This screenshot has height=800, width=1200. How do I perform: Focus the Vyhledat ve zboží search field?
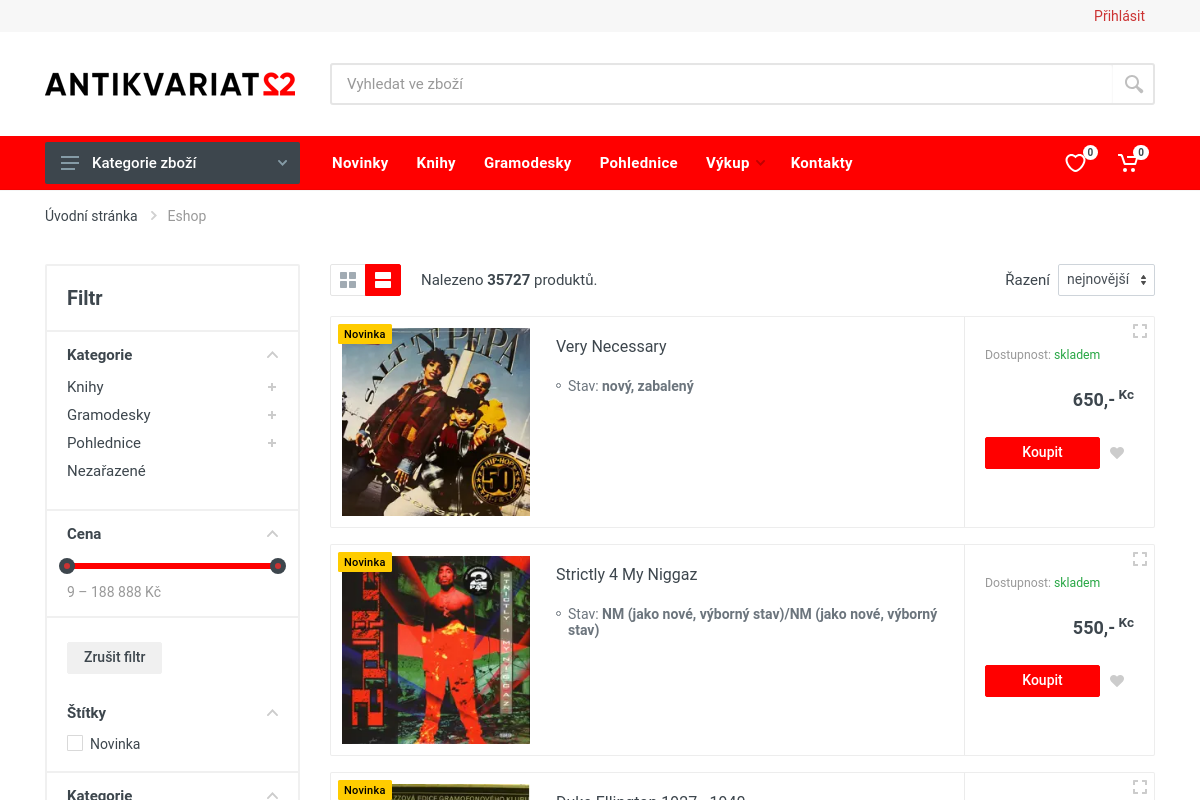pyautogui.click(x=721, y=84)
